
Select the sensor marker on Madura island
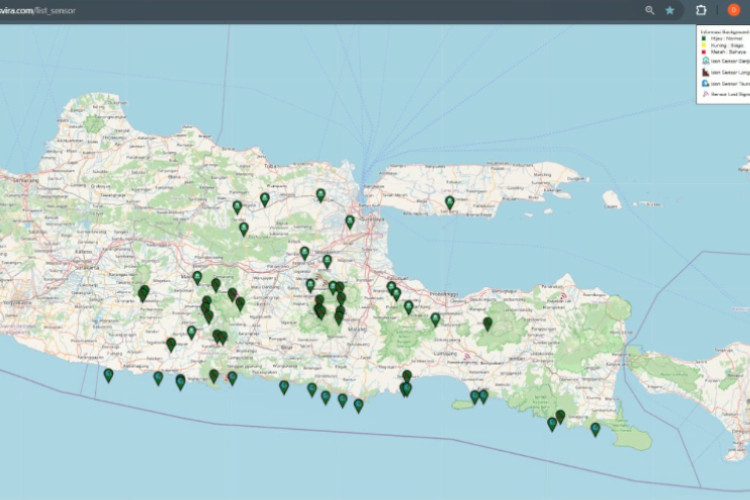click(450, 202)
